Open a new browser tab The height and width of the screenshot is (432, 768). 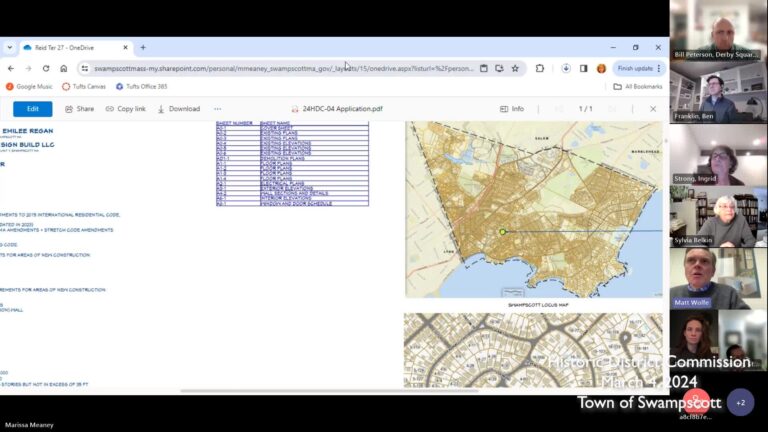143,47
